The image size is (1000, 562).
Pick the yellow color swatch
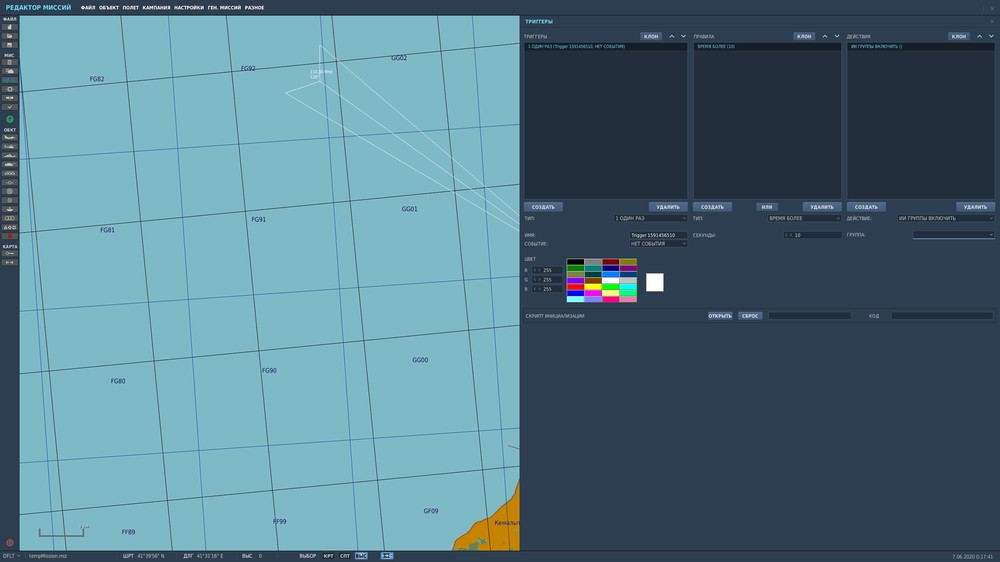pos(593,287)
